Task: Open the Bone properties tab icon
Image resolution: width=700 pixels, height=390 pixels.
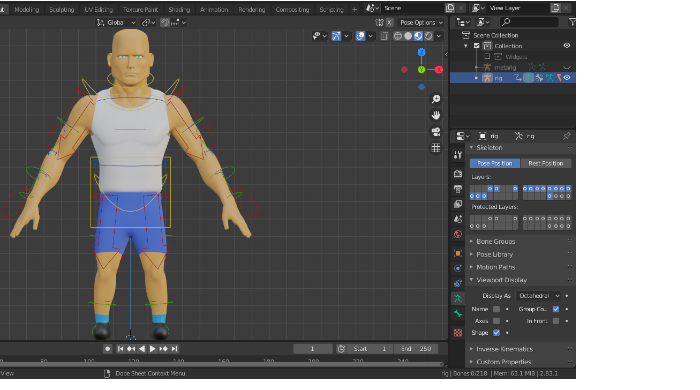Action: click(458, 314)
